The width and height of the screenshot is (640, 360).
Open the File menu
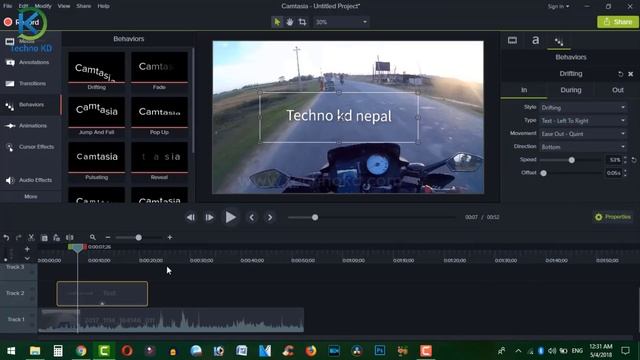pos(7,6)
